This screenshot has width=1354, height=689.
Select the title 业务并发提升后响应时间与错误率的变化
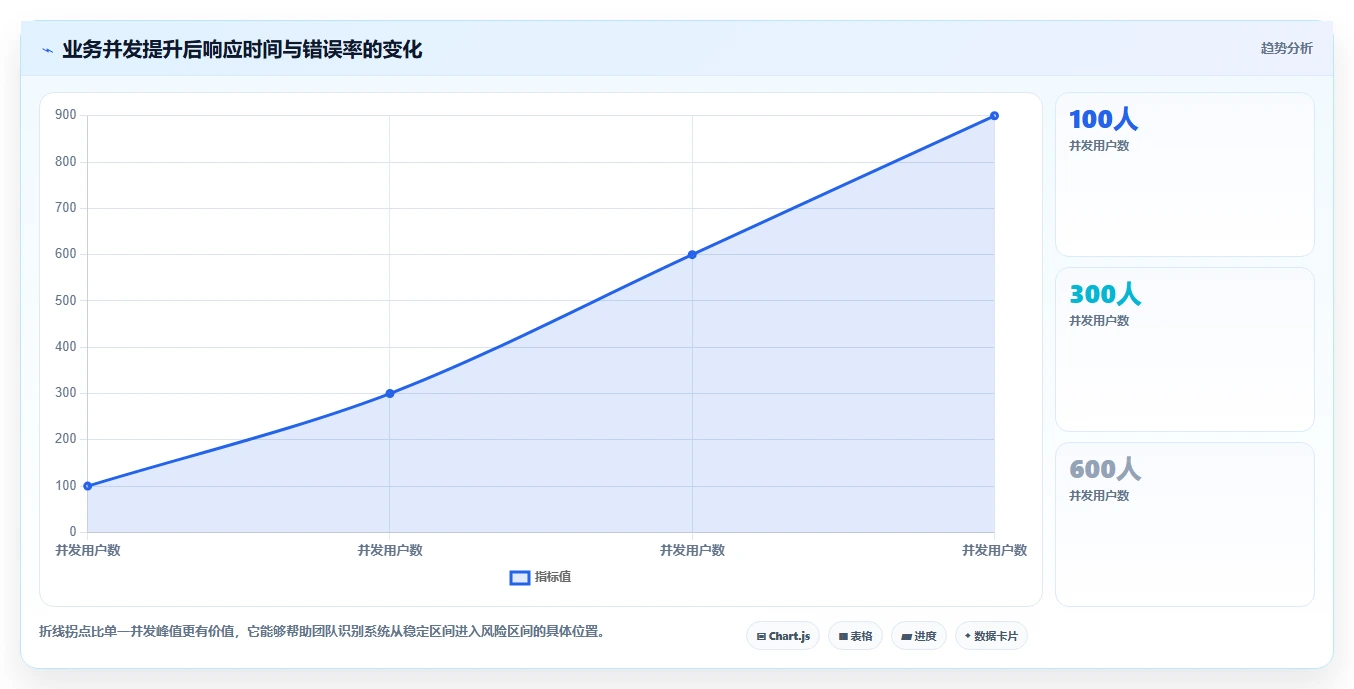(242, 50)
